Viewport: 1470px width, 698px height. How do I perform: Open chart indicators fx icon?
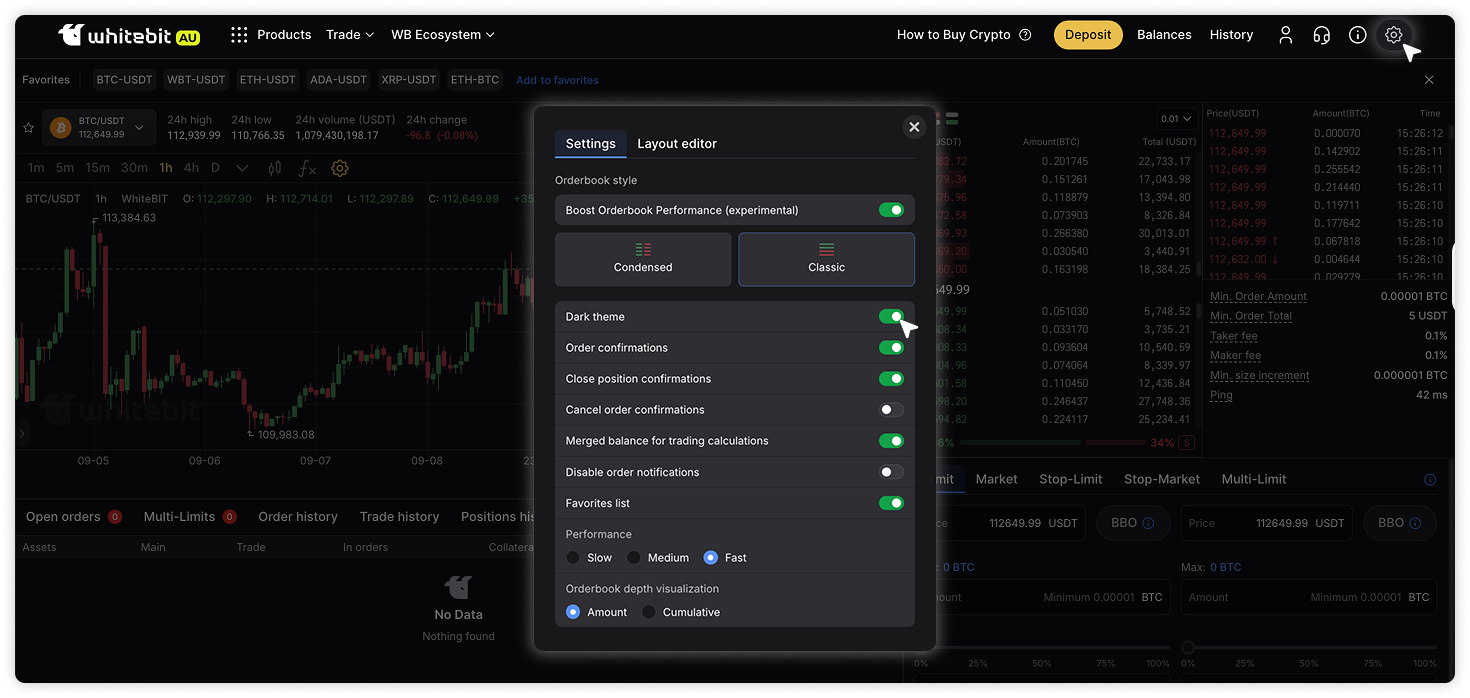308,168
